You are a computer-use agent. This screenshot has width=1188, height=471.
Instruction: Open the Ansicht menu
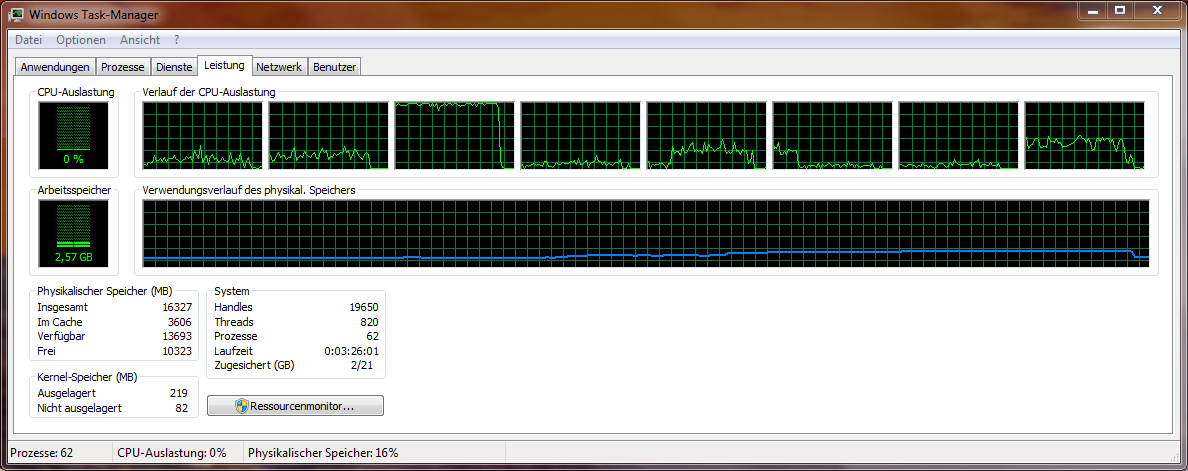click(140, 40)
